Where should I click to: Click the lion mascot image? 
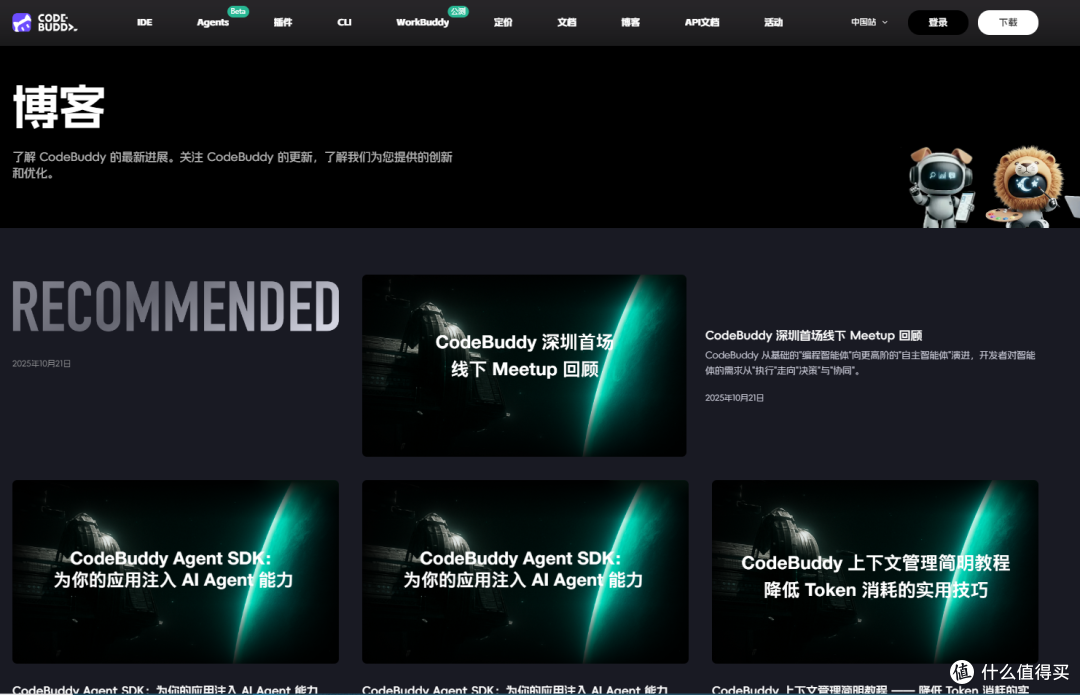click(1024, 187)
